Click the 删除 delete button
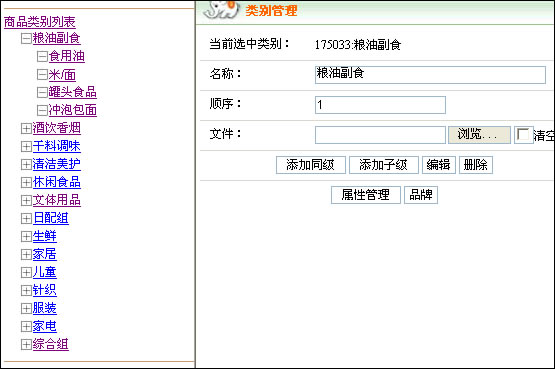This screenshot has height=369, width=555. coord(476,165)
